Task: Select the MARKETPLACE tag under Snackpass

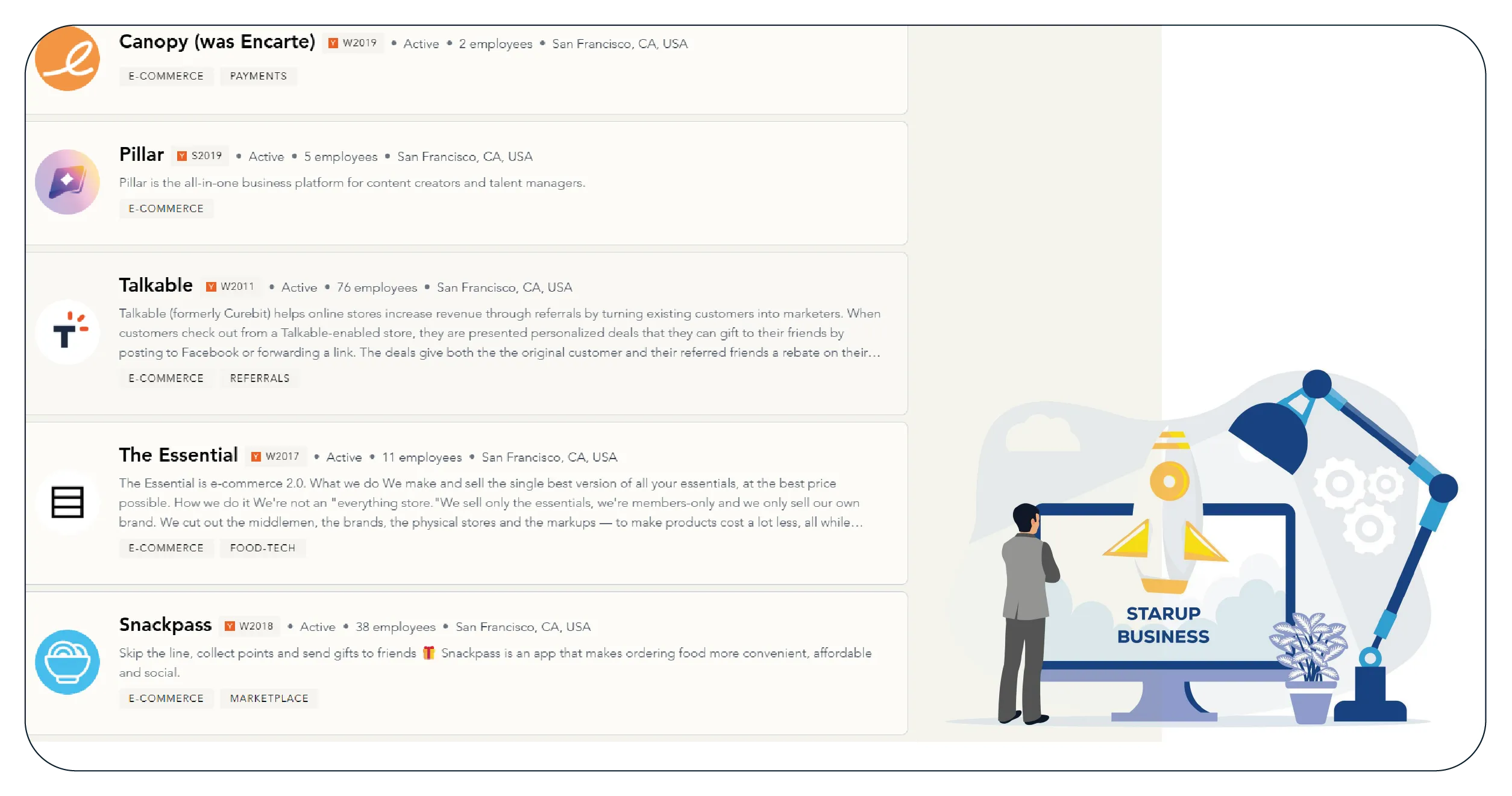Action: [x=269, y=698]
